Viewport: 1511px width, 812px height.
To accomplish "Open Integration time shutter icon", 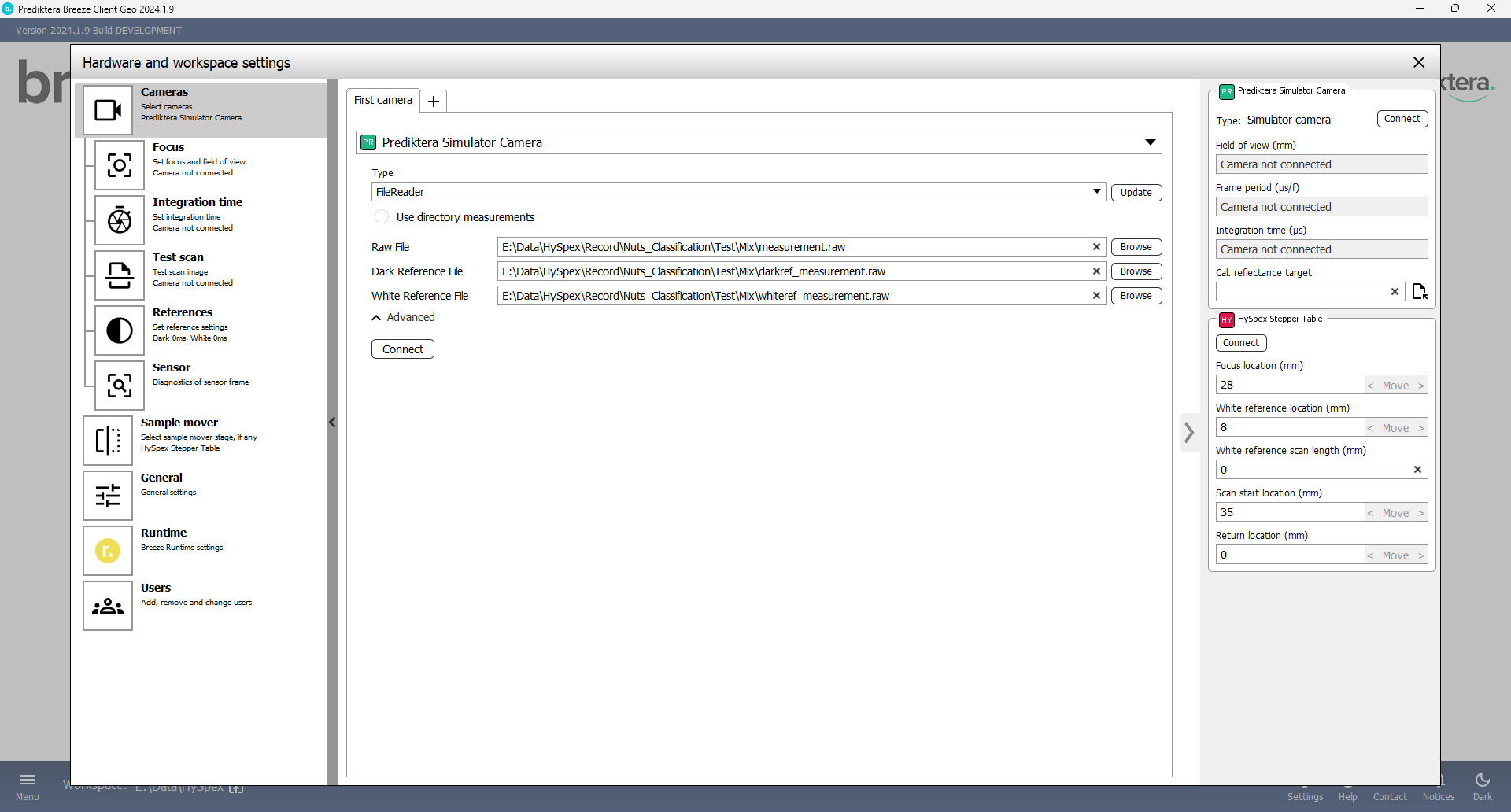I will click(120, 220).
